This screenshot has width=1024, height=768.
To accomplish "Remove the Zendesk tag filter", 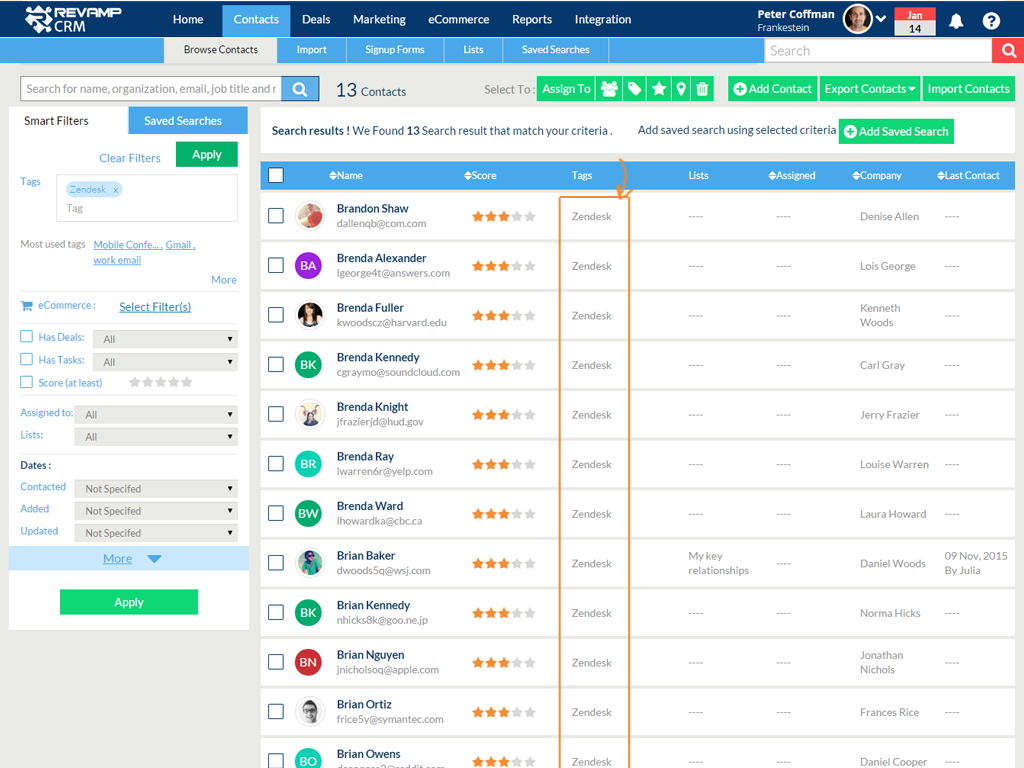I will pyautogui.click(x=116, y=190).
